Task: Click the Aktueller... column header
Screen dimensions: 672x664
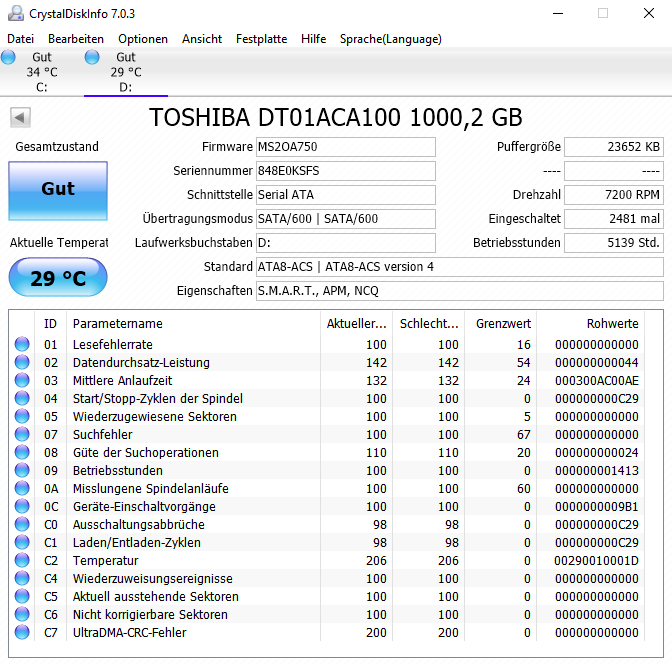Action: [x=356, y=324]
